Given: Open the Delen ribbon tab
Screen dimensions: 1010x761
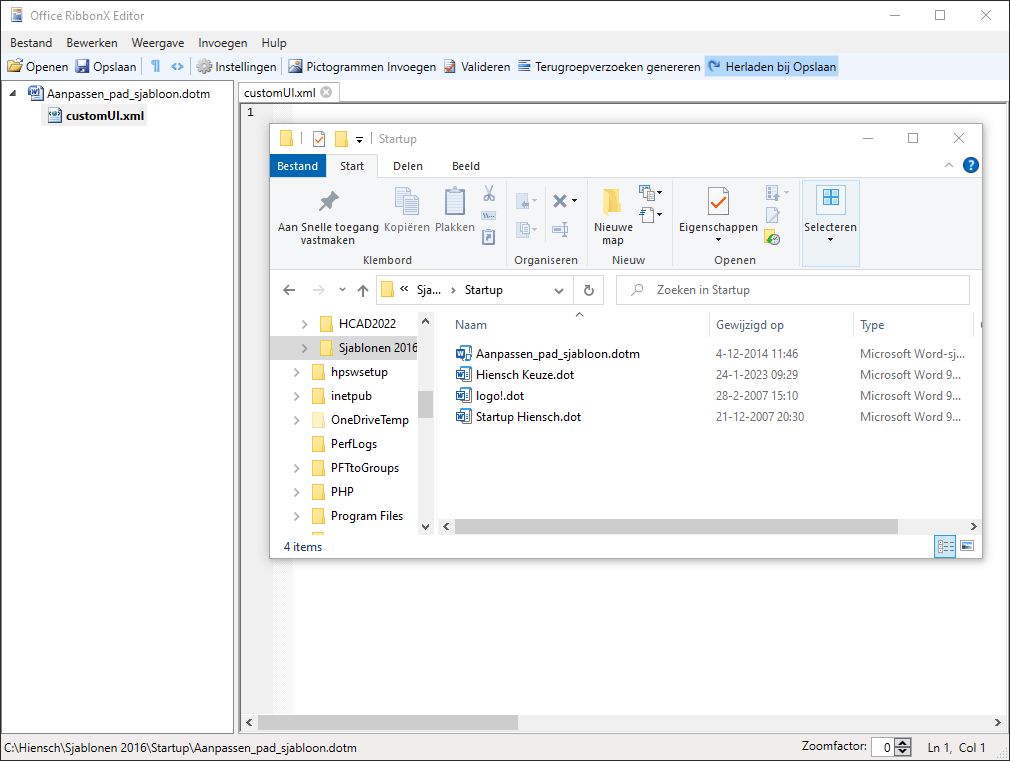Looking at the screenshot, I should click(x=408, y=166).
